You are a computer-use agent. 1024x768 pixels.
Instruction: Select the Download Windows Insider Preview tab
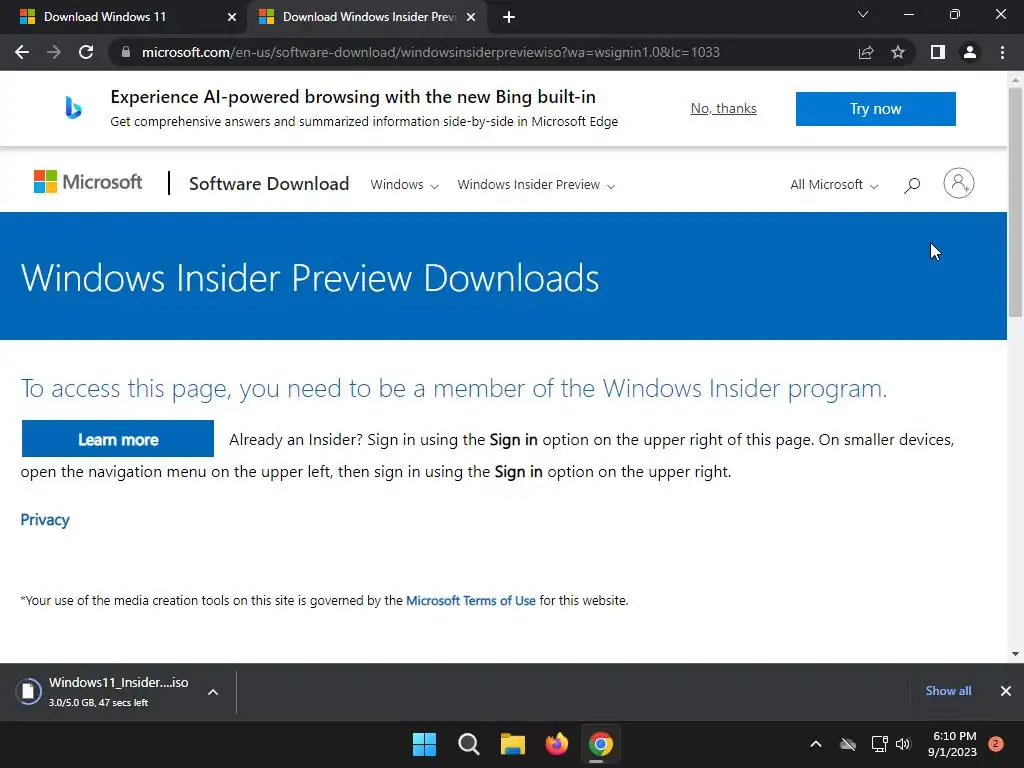[x=366, y=17]
